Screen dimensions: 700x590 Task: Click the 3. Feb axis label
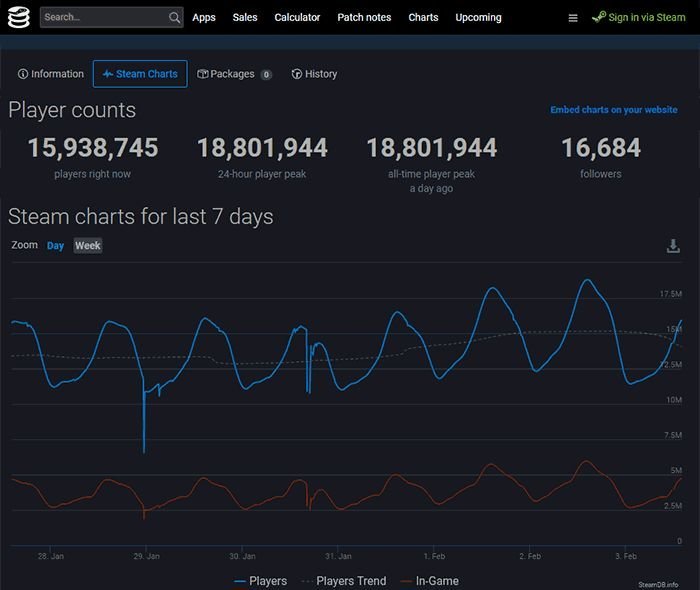(x=626, y=557)
